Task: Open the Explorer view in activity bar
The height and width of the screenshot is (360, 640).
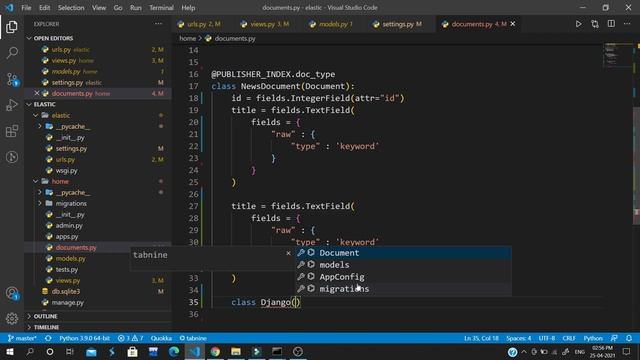Action: pos(12,27)
